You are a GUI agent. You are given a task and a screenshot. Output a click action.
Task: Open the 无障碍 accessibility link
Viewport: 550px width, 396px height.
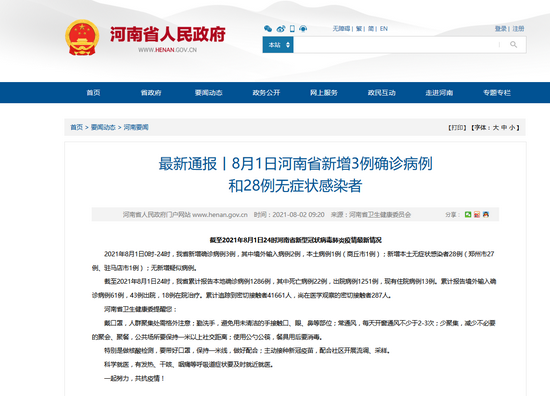341,29
